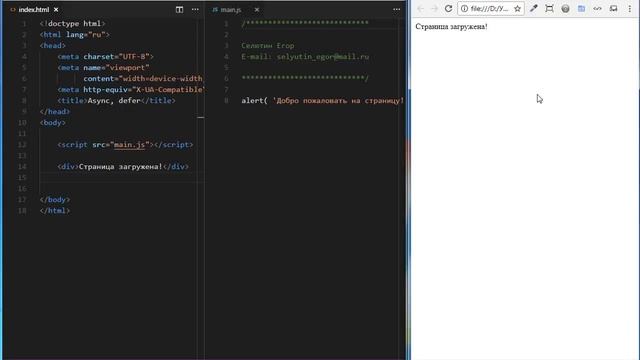
Task: Click the meta http-equiv line
Action: [x=131, y=90]
